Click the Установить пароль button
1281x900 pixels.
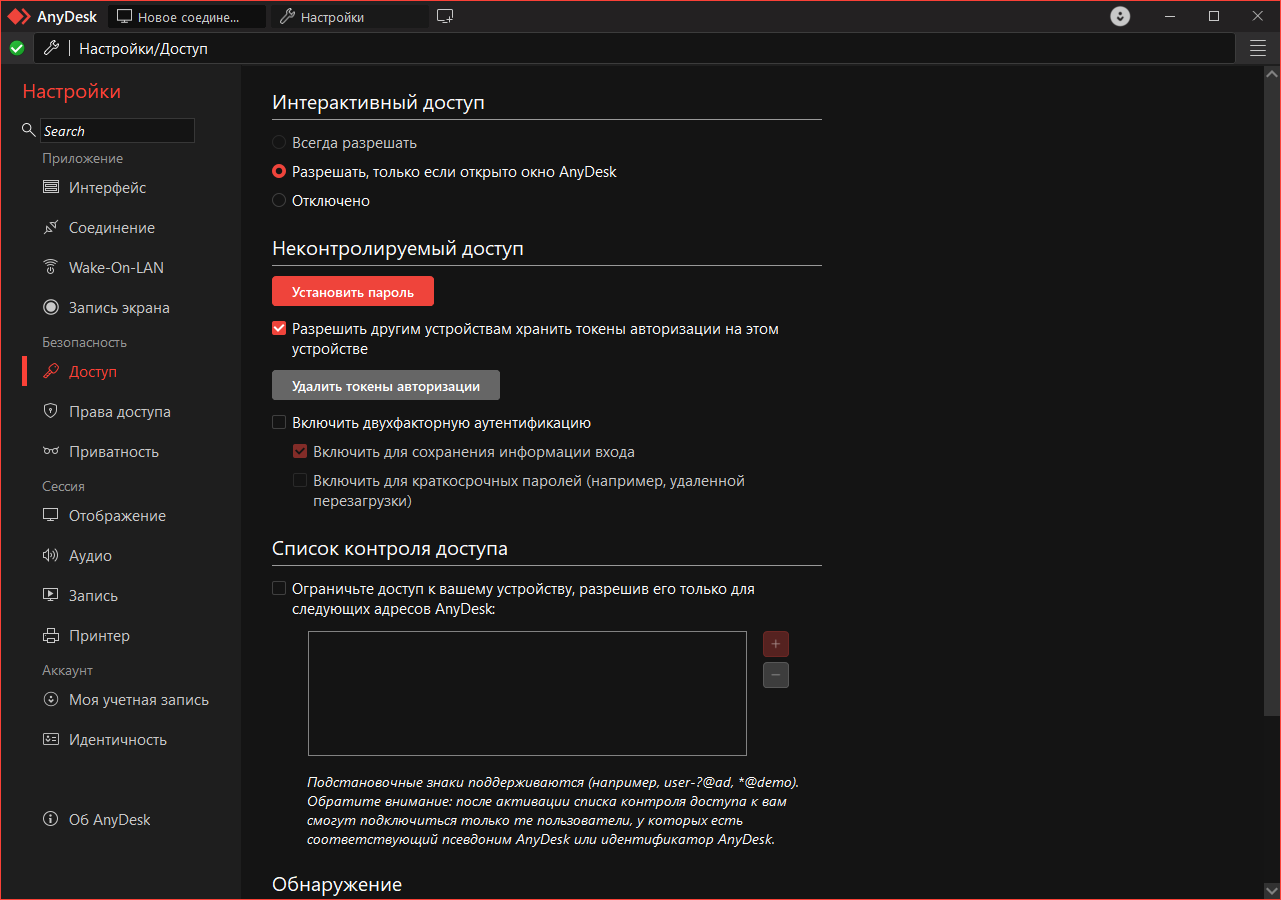pyautogui.click(x=353, y=291)
